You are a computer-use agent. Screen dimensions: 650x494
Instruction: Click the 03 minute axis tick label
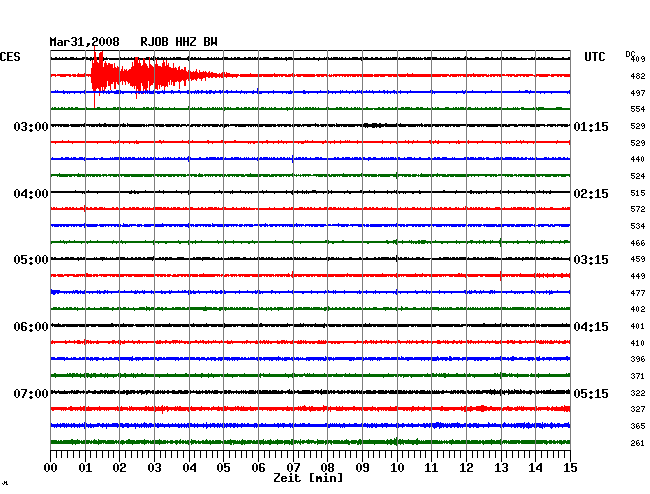[x=154, y=467]
